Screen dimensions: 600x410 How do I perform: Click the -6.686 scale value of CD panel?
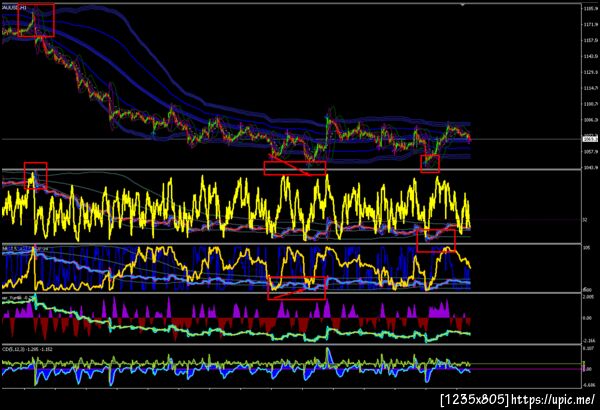click(x=589, y=385)
